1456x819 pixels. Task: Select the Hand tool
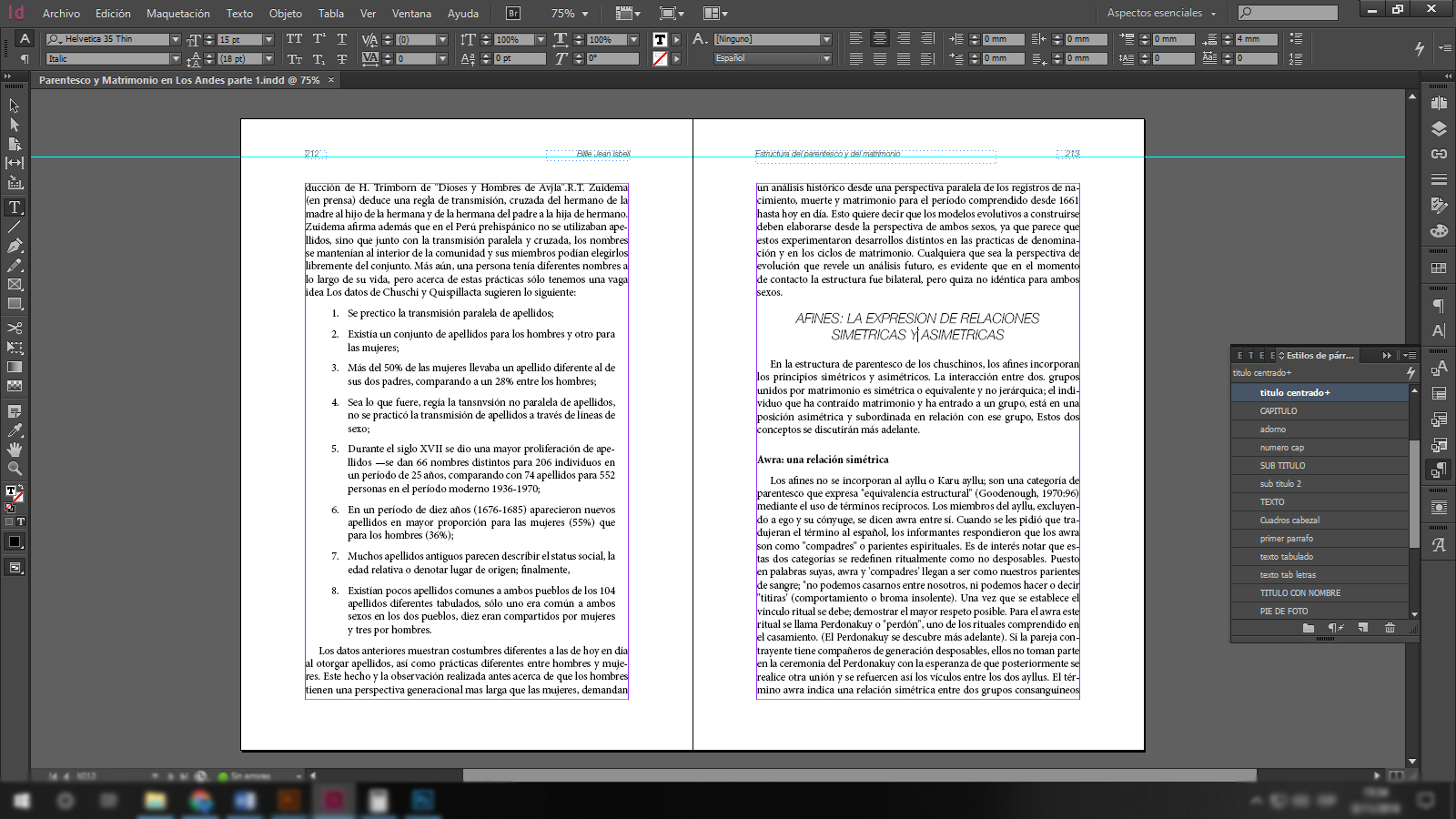click(15, 450)
